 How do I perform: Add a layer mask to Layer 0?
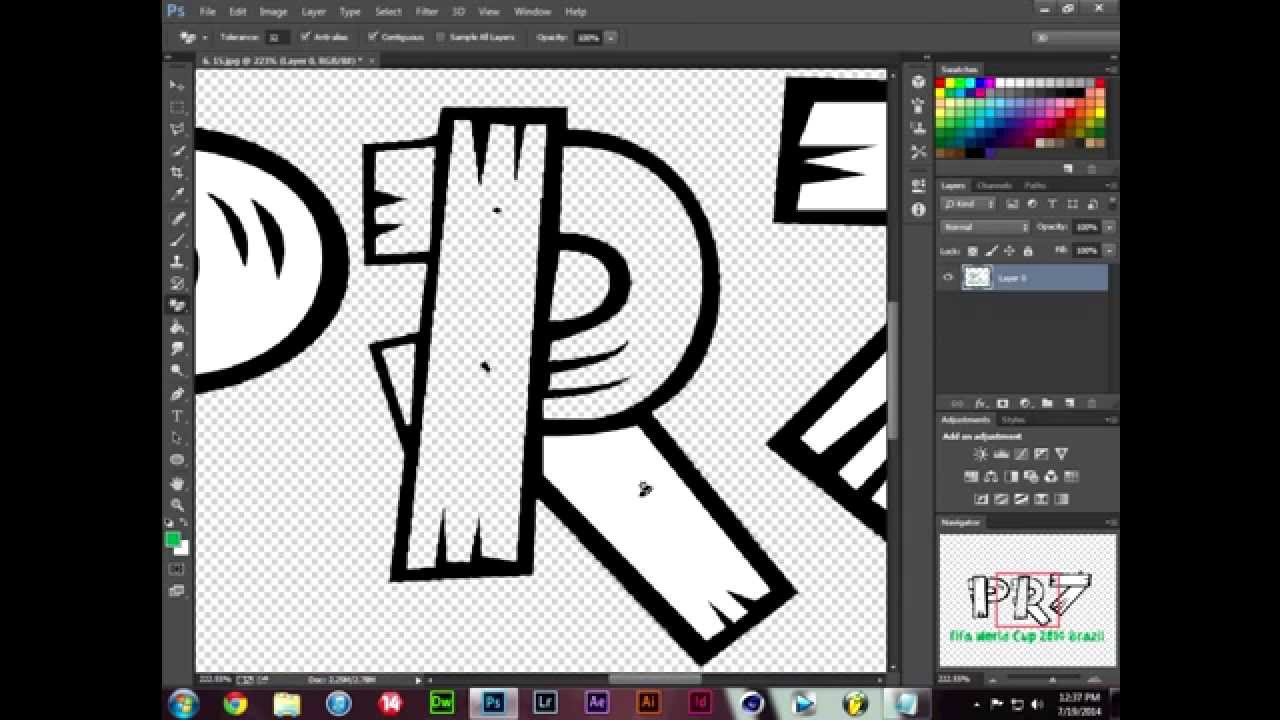pyautogui.click(x=1002, y=403)
